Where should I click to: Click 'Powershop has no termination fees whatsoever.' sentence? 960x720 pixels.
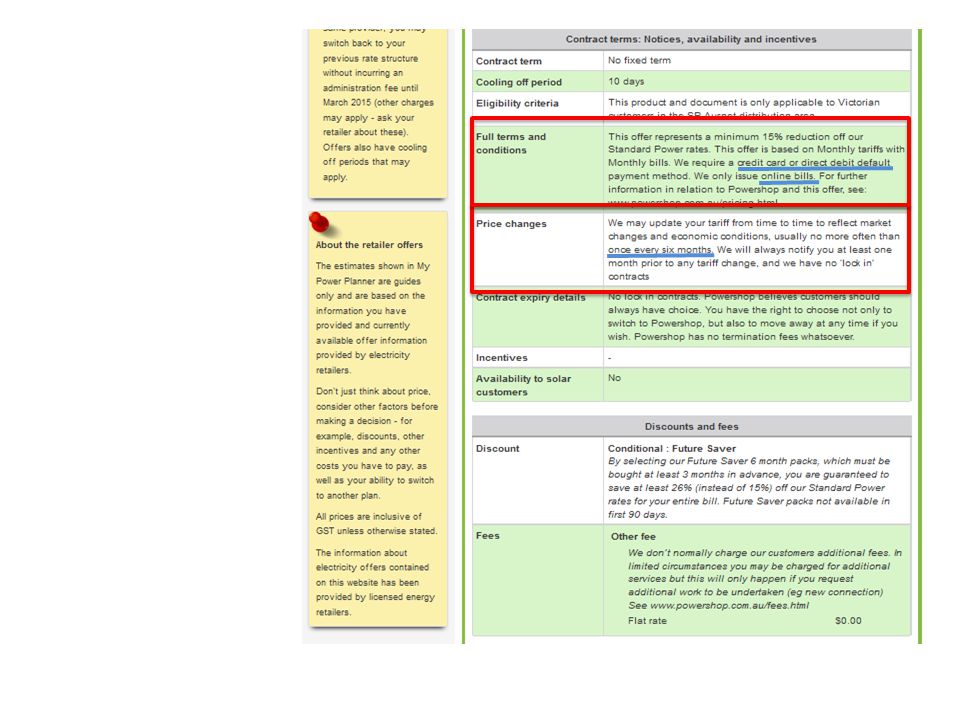744,337
